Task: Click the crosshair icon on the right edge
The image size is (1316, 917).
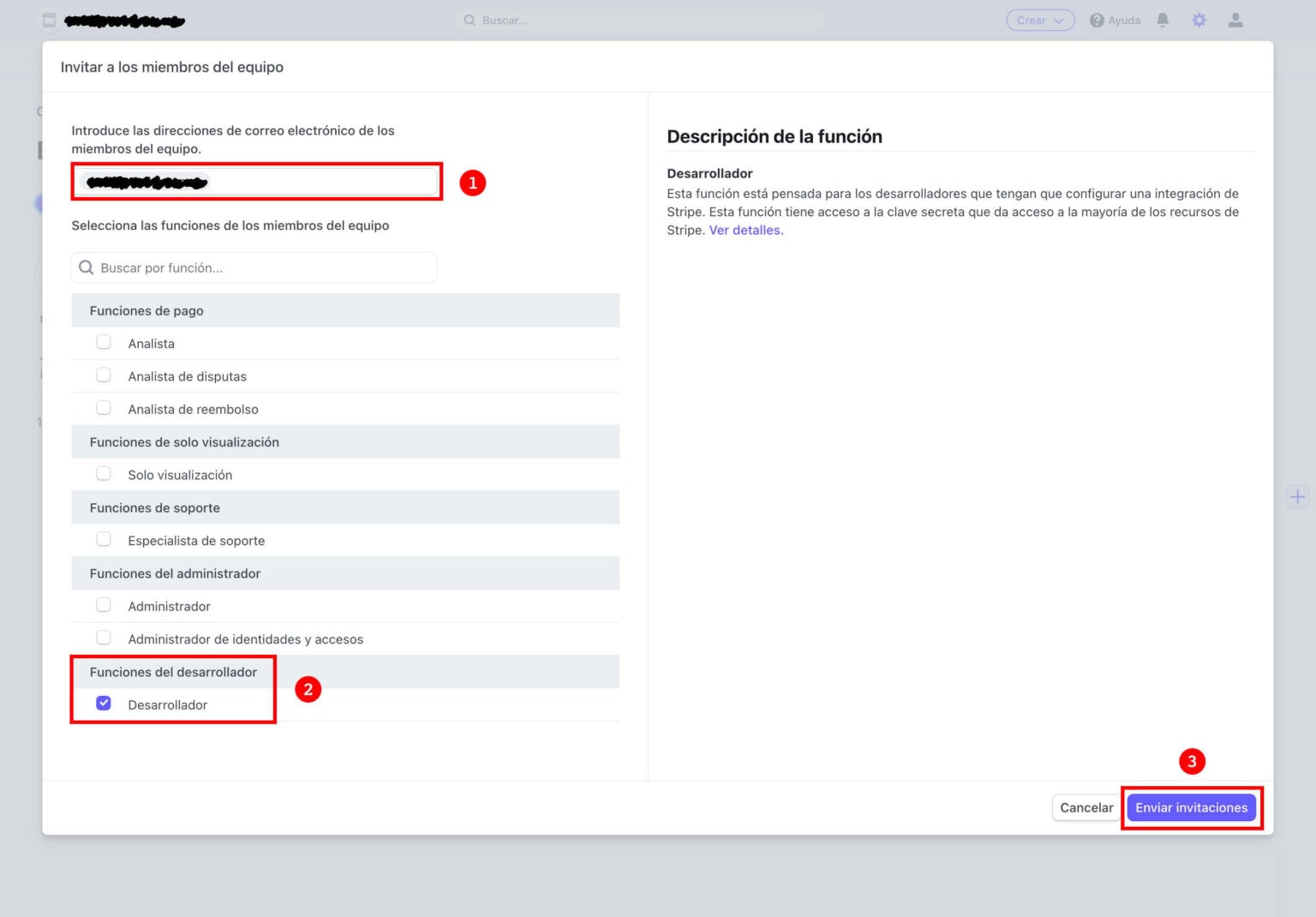Action: [1297, 496]
